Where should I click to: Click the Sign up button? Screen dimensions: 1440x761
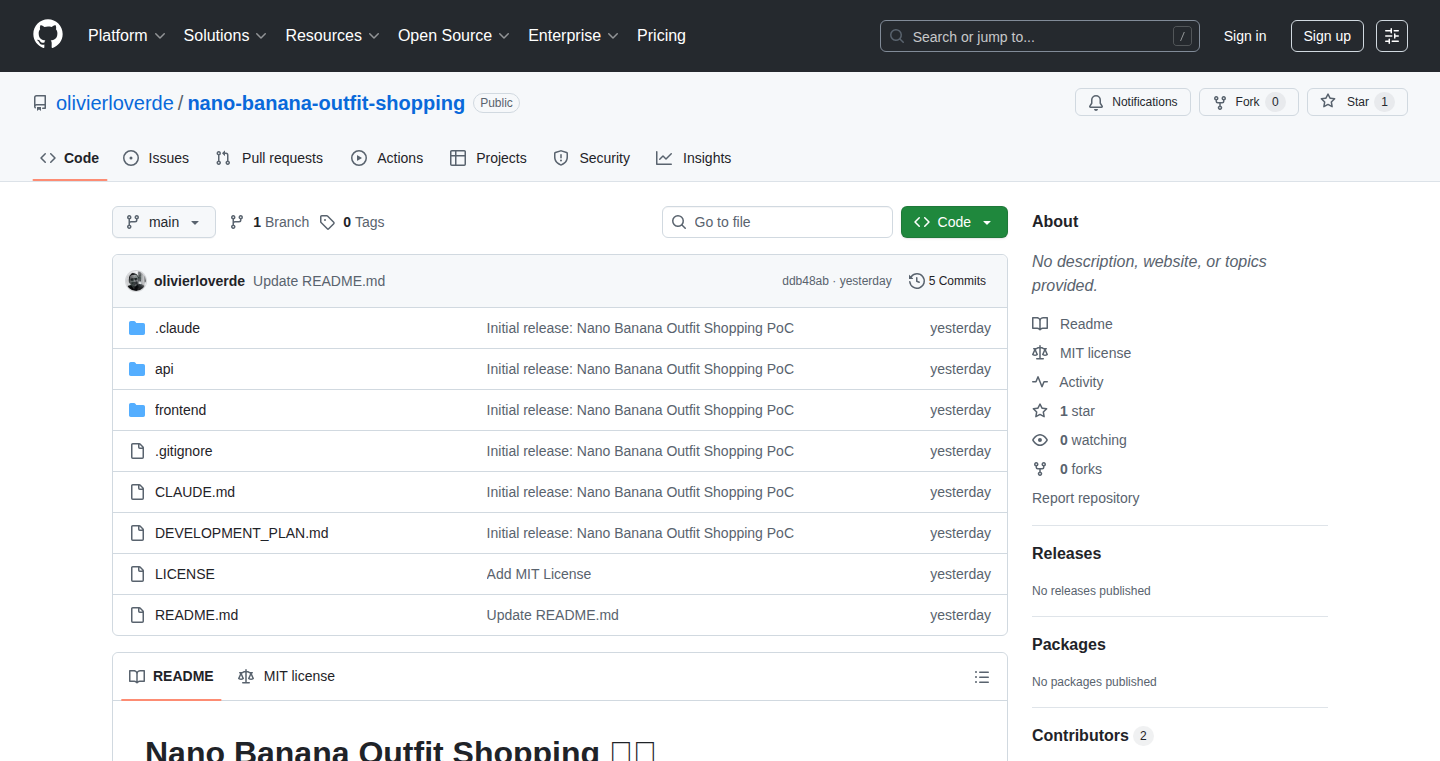[x=1327, y=36]
